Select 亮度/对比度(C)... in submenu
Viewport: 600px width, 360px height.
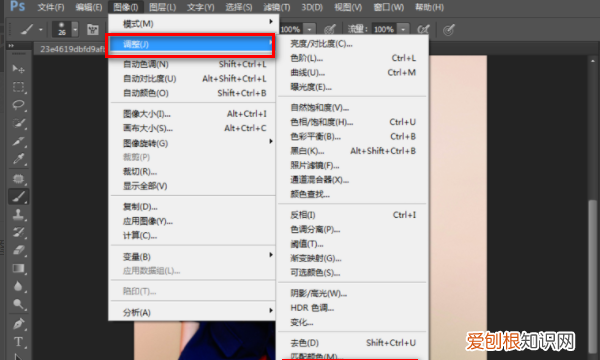tap(352, 44)
